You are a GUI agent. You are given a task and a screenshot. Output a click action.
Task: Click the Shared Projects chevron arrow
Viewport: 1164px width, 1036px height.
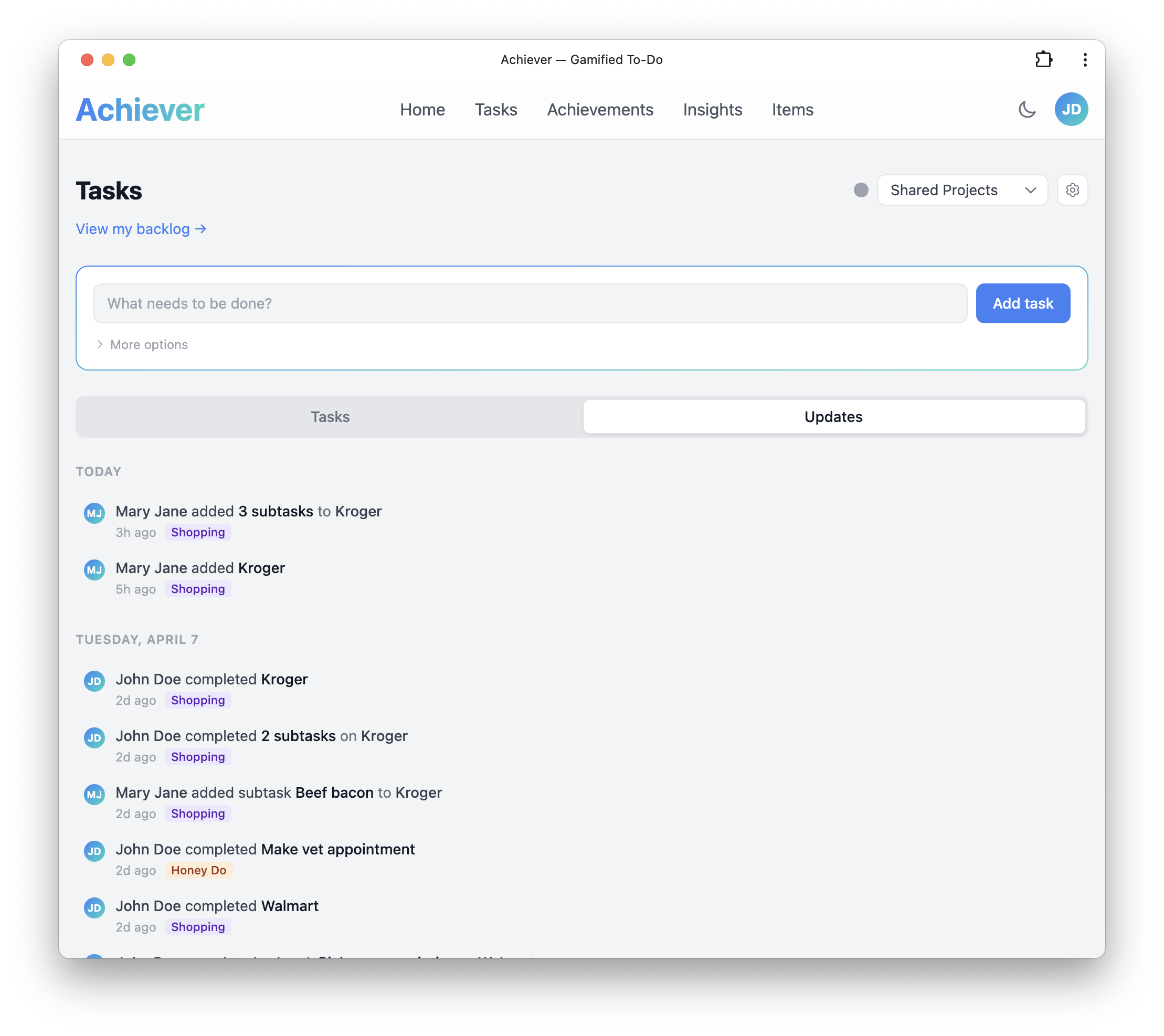(1031, 190)
